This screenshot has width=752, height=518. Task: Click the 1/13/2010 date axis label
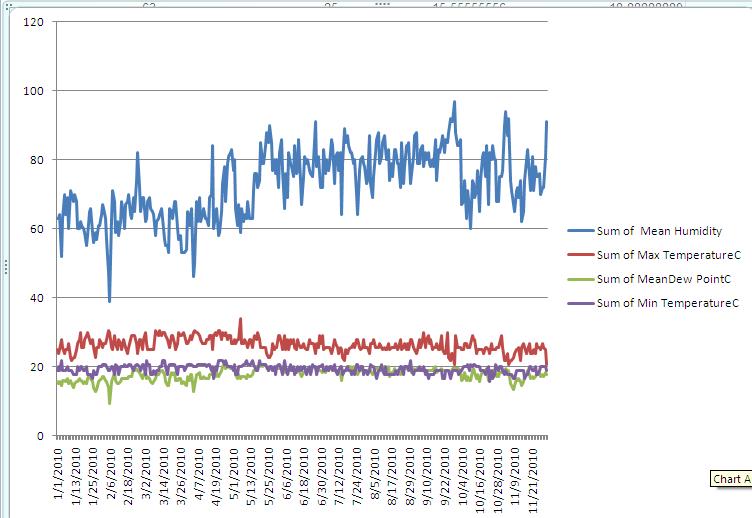76,477
